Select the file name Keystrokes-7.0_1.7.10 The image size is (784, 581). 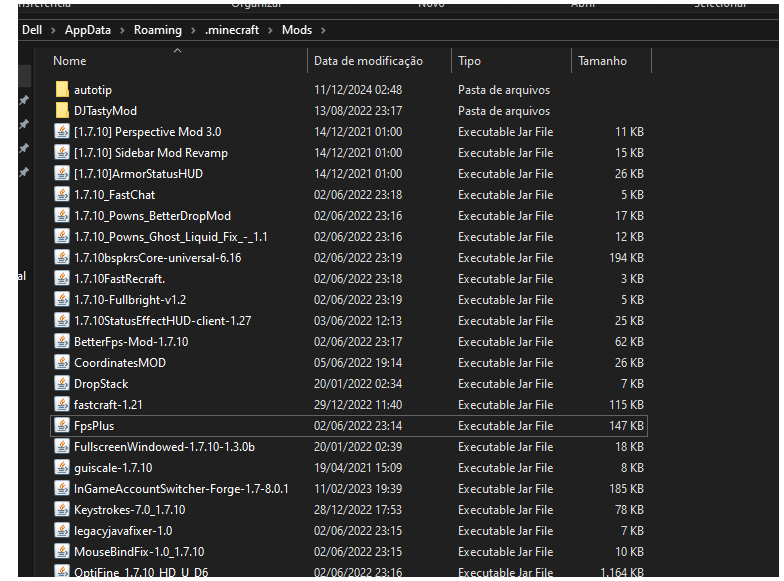tap(130, 510)
